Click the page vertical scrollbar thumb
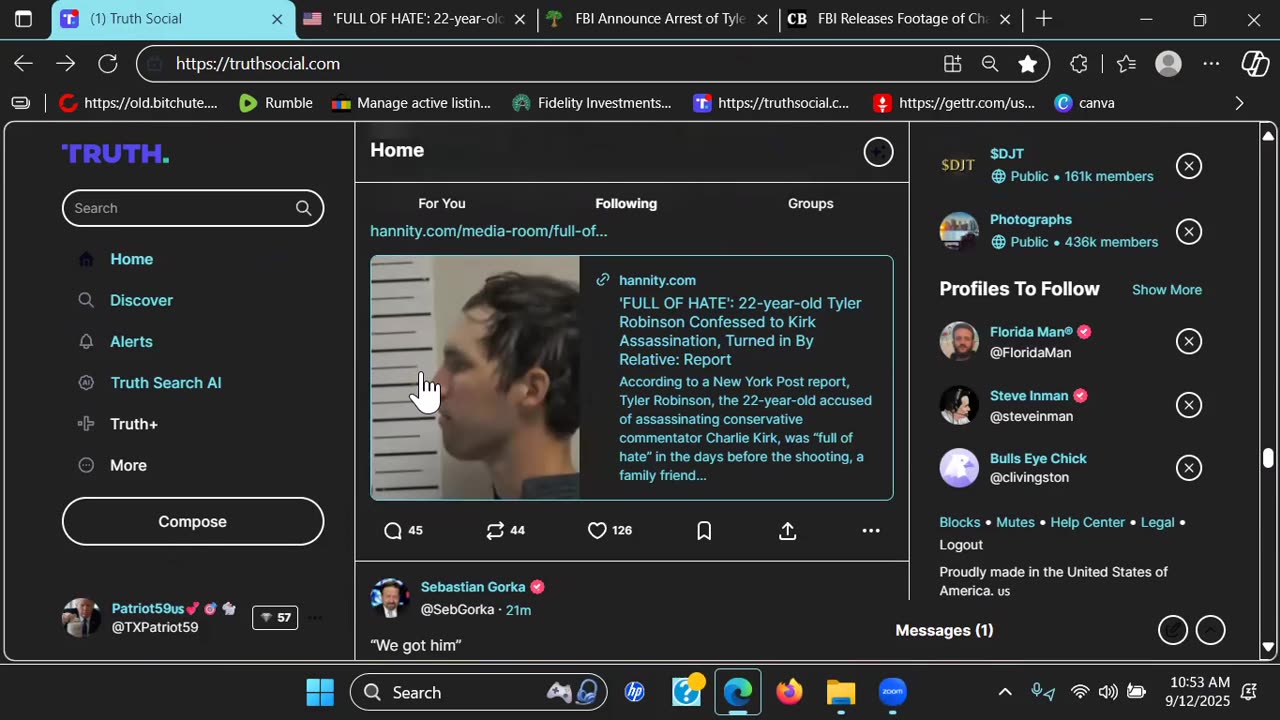Screen dimensions: 1280x720 (1268, 458)
